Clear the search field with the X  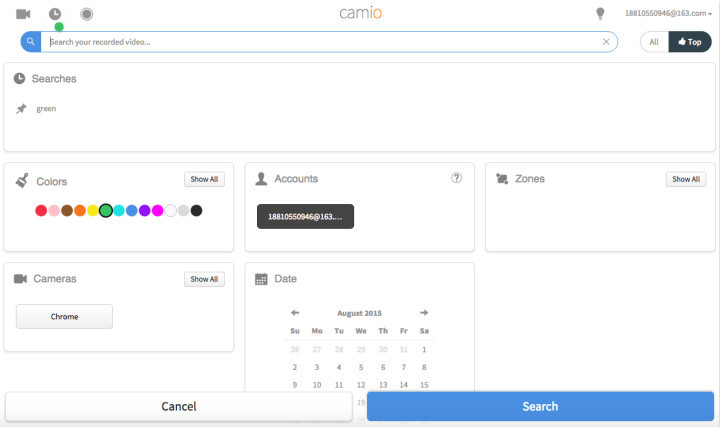coord(606,42)
